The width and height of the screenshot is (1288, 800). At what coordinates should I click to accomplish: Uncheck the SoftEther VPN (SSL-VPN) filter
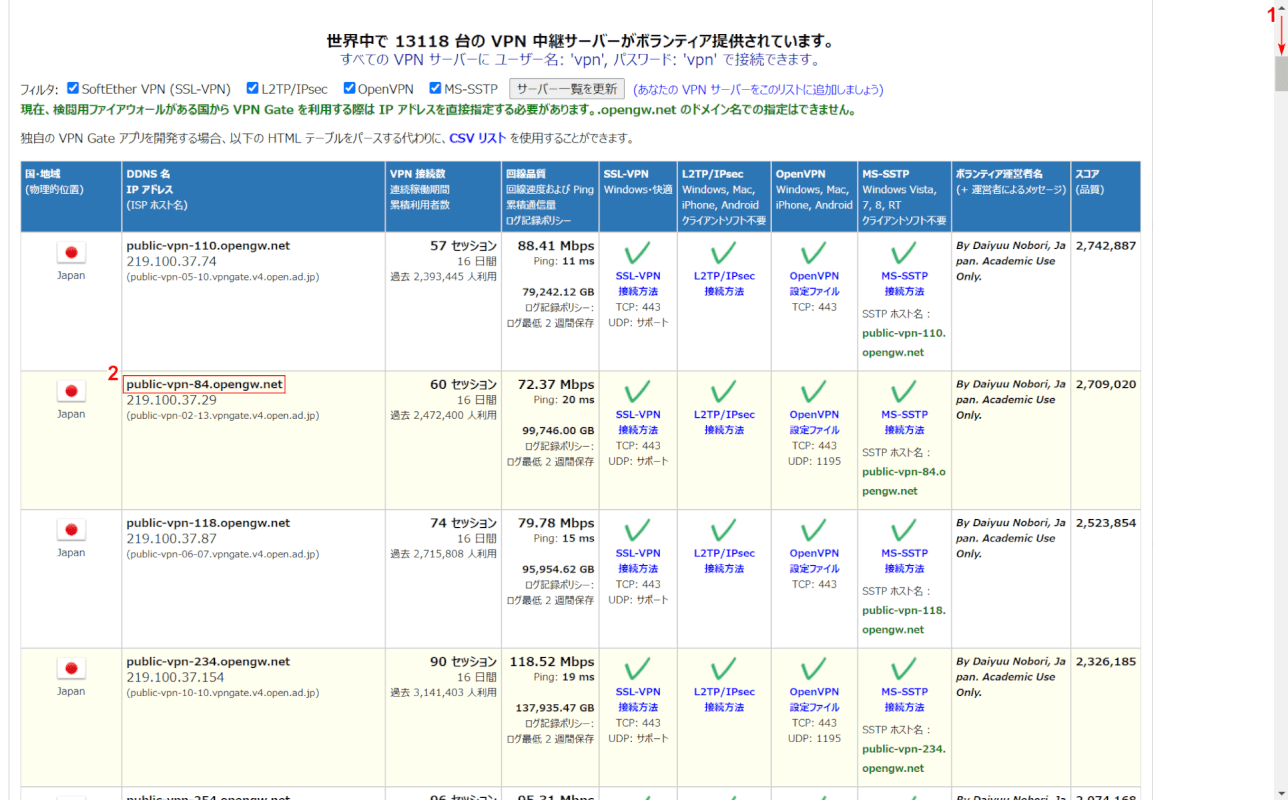click(x=73, y=88)
